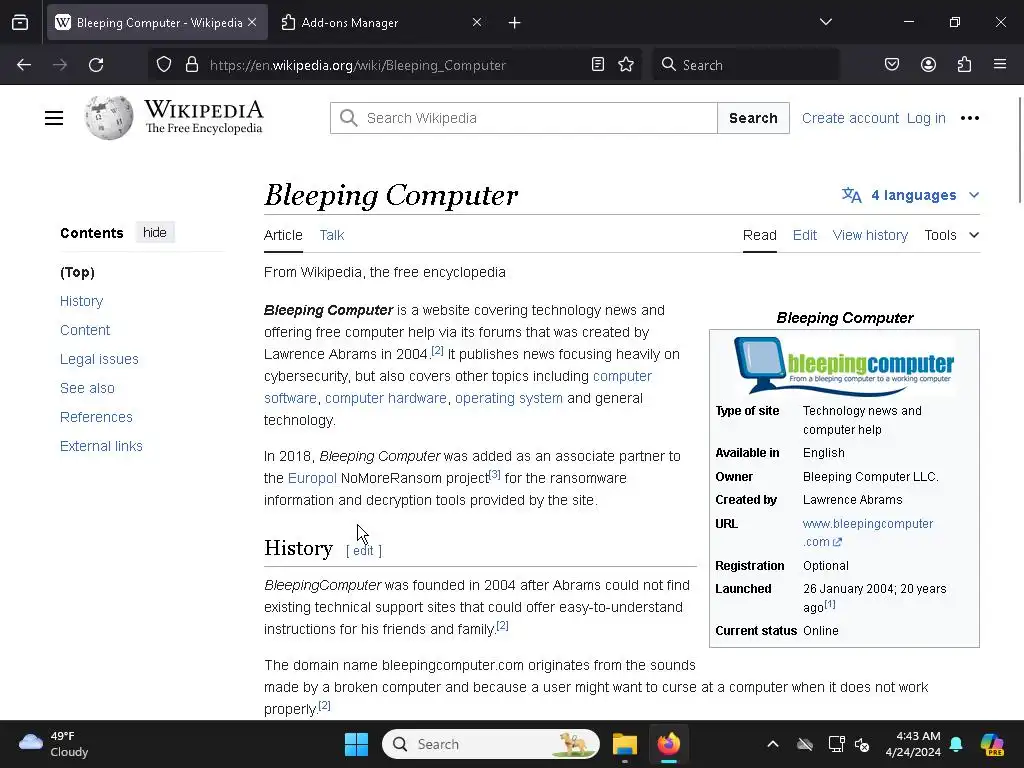Click the muted volume icon in system tray
The height and width of the screenshot is (768, 1024).
pyautogui.click(x=862, y=744)
